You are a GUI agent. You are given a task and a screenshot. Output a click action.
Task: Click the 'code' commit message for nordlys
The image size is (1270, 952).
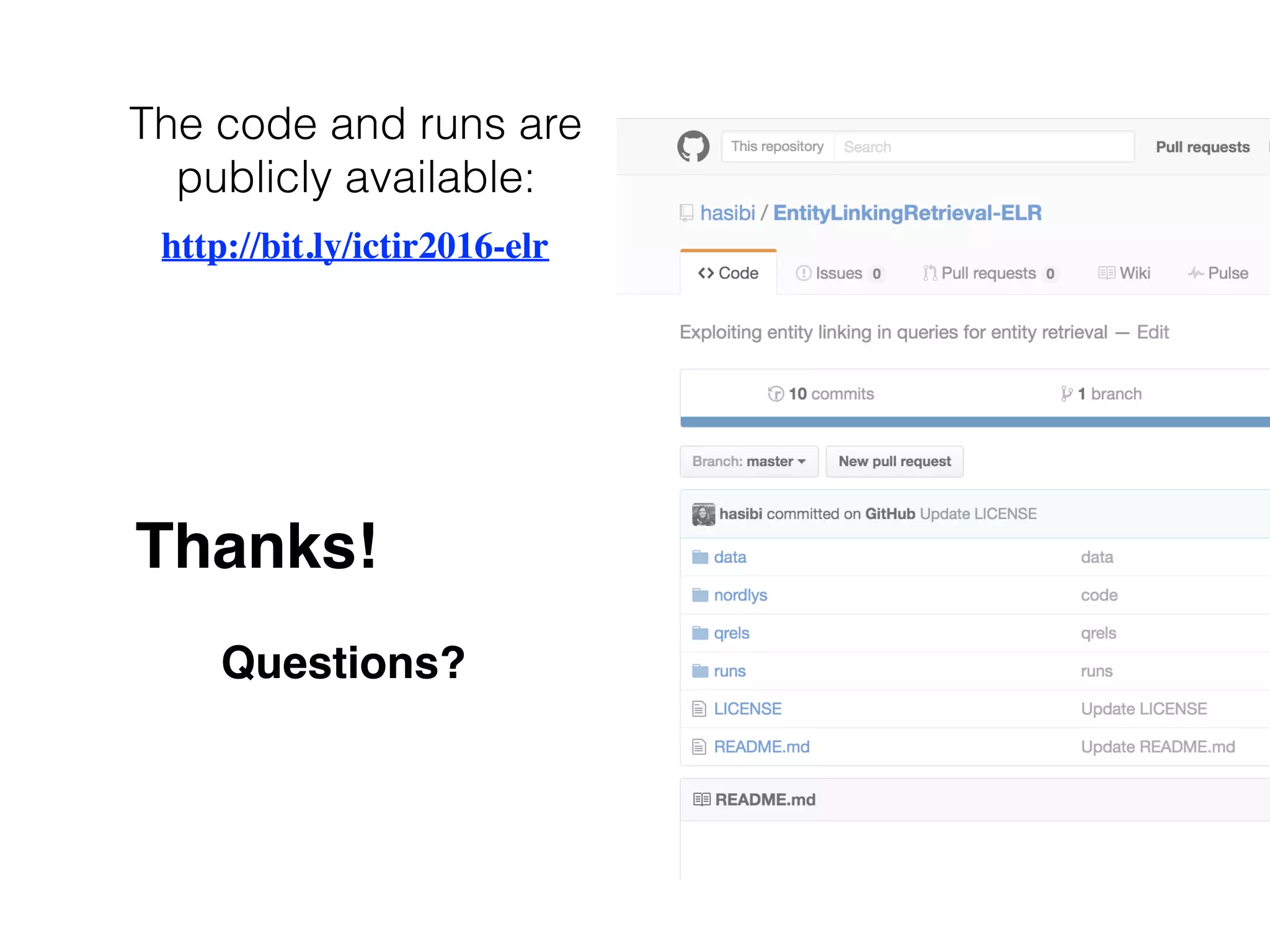tap(1099, 596)
